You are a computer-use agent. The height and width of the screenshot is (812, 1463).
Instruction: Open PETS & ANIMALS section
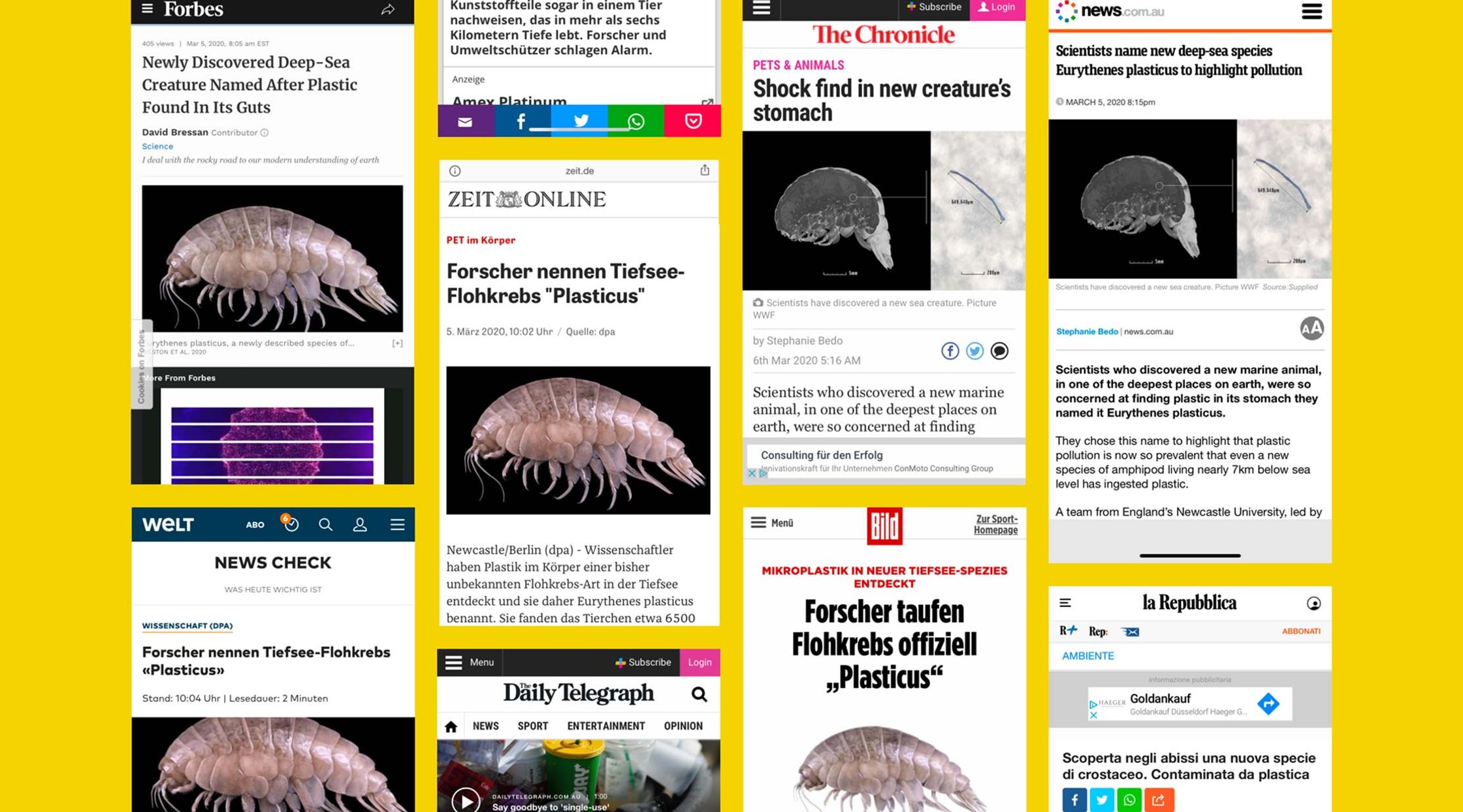798,65
